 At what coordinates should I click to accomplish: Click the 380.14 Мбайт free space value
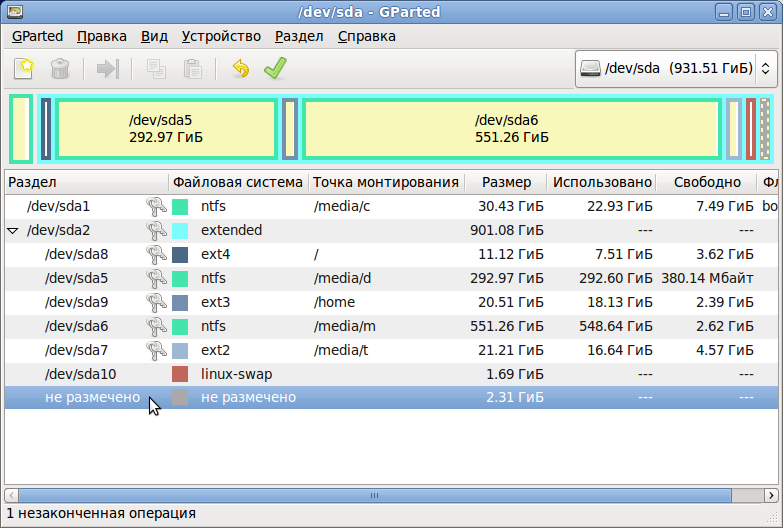[x=707, y=278]
